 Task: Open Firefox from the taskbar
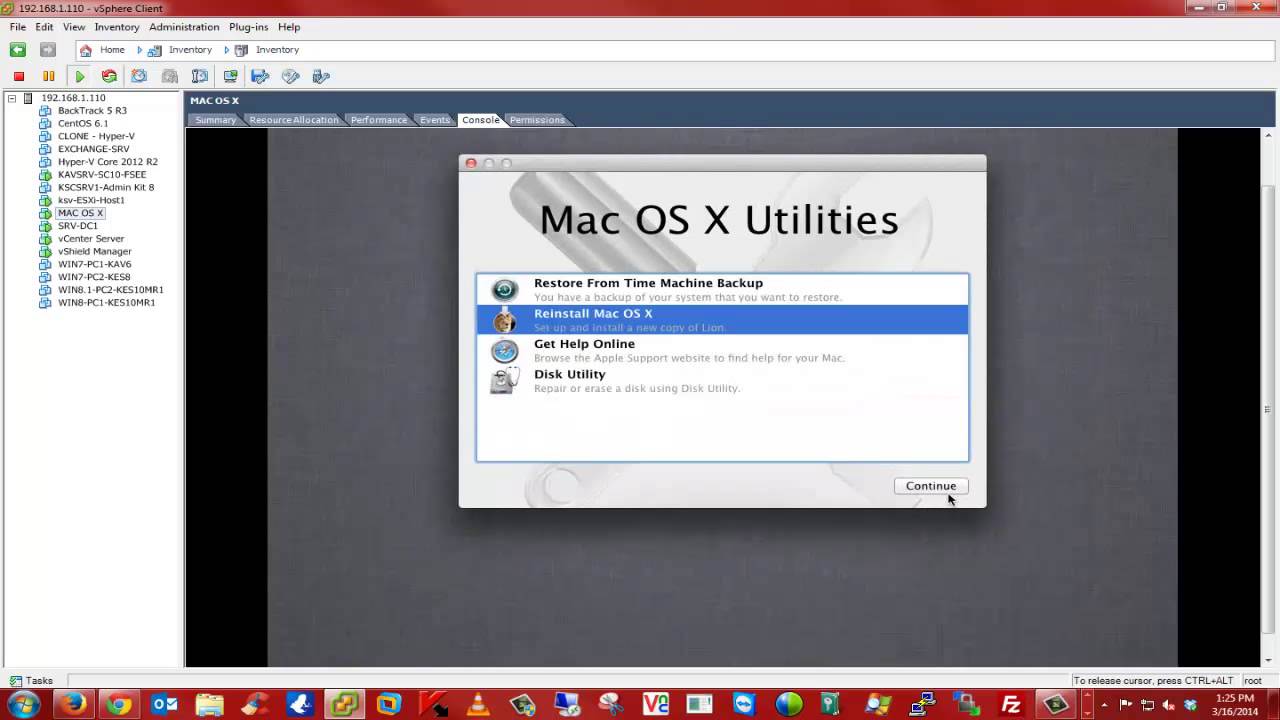point(72,704)
